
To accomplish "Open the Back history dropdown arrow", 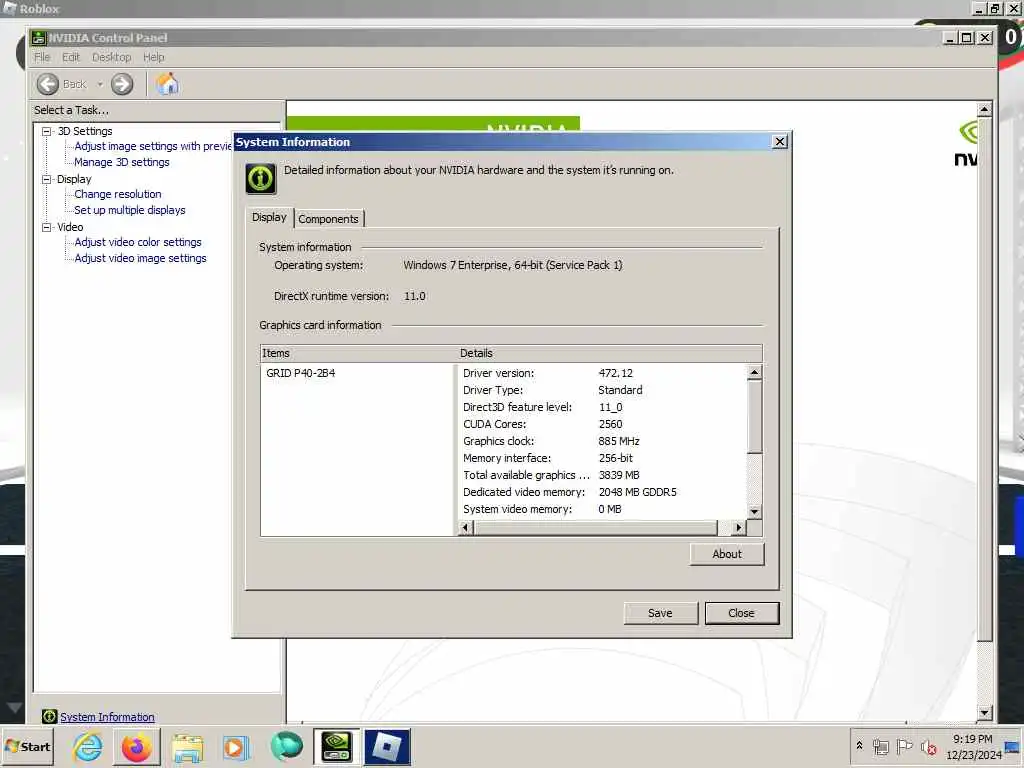I will point(100,84).
